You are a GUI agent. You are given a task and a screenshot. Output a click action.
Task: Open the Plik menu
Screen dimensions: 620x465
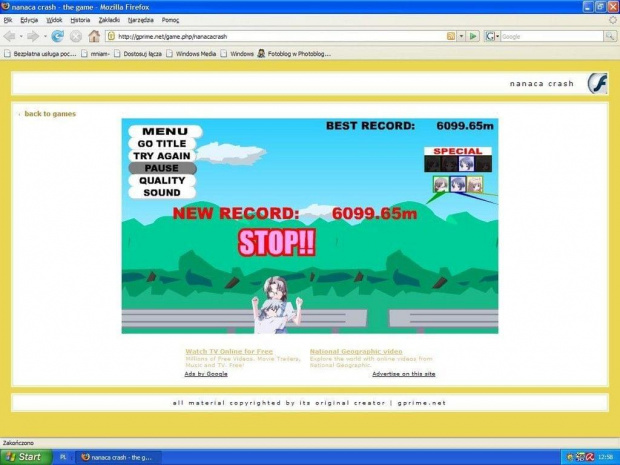tap(8, 20)
